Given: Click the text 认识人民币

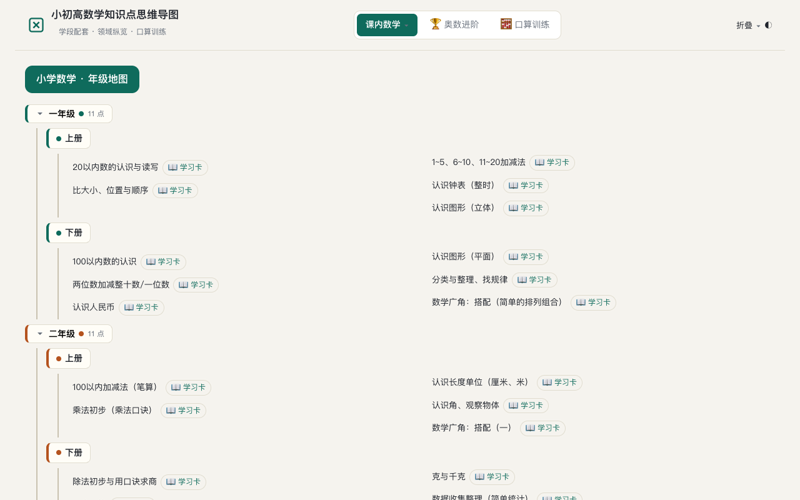Looking at the screenshot, I should pyautogui.click(x=93, y=307).
